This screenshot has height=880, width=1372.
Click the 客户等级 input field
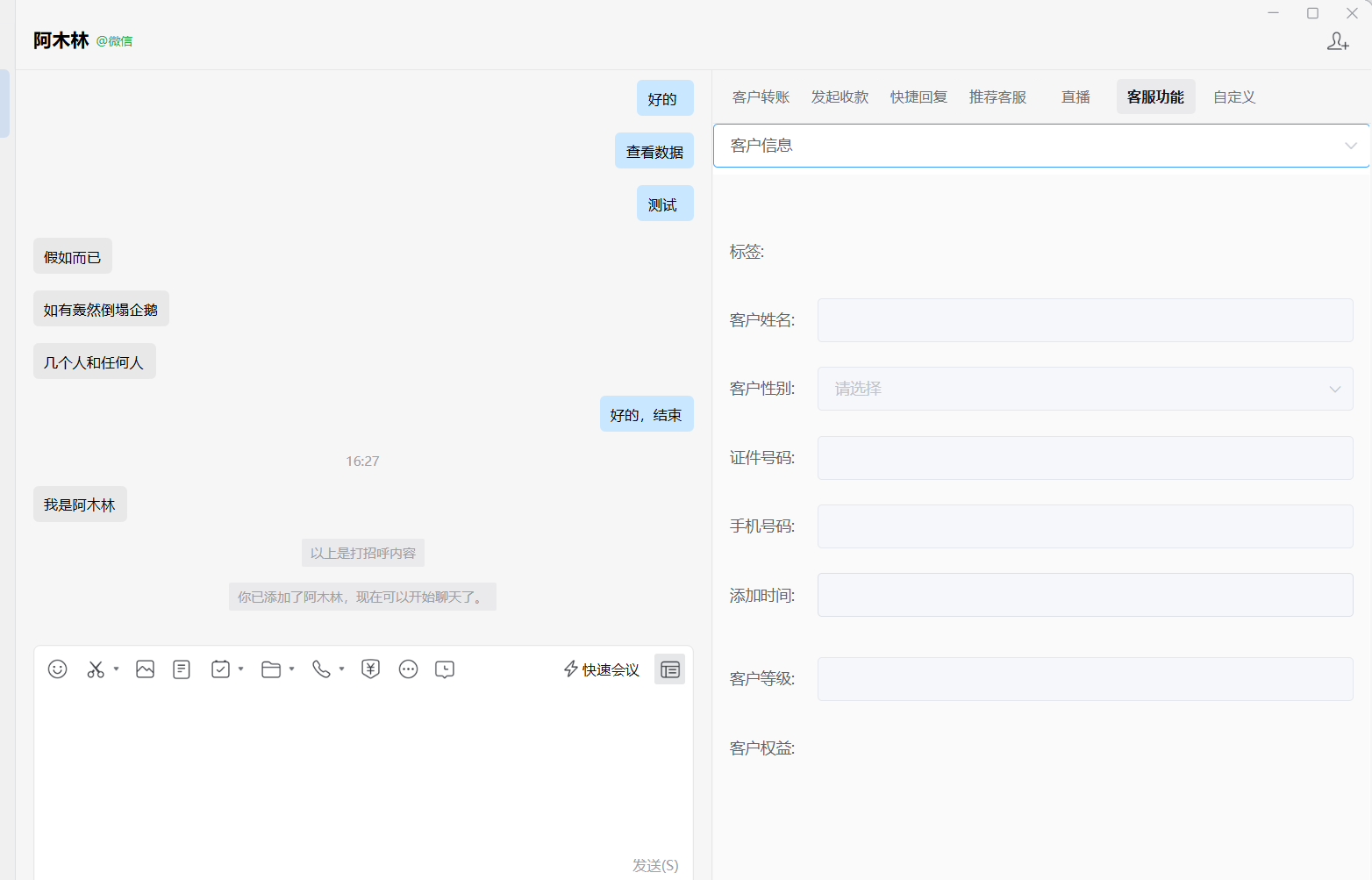pos(1085,679)
